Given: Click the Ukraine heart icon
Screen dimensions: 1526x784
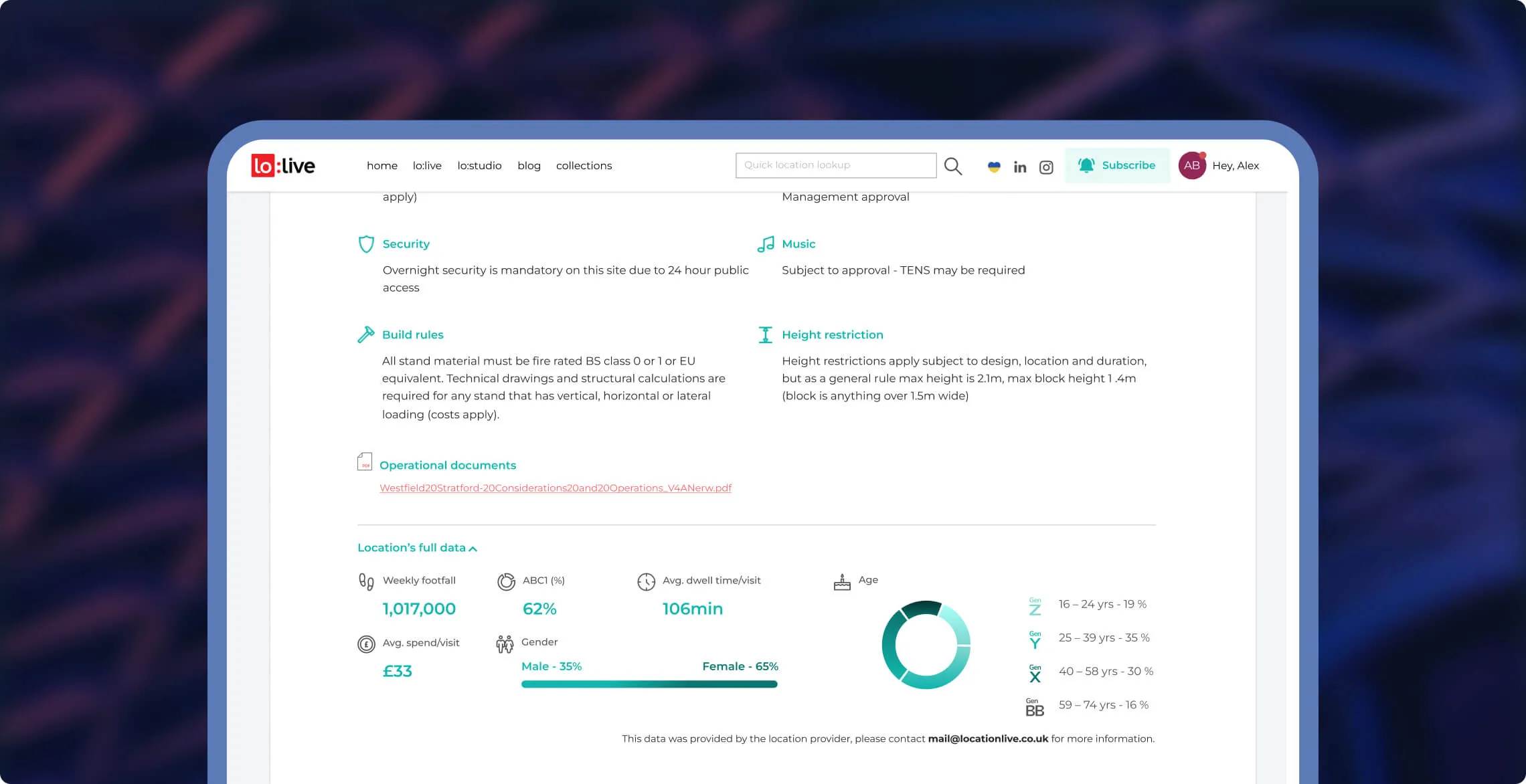Looking at the screenshot, I should coord(994,167).
